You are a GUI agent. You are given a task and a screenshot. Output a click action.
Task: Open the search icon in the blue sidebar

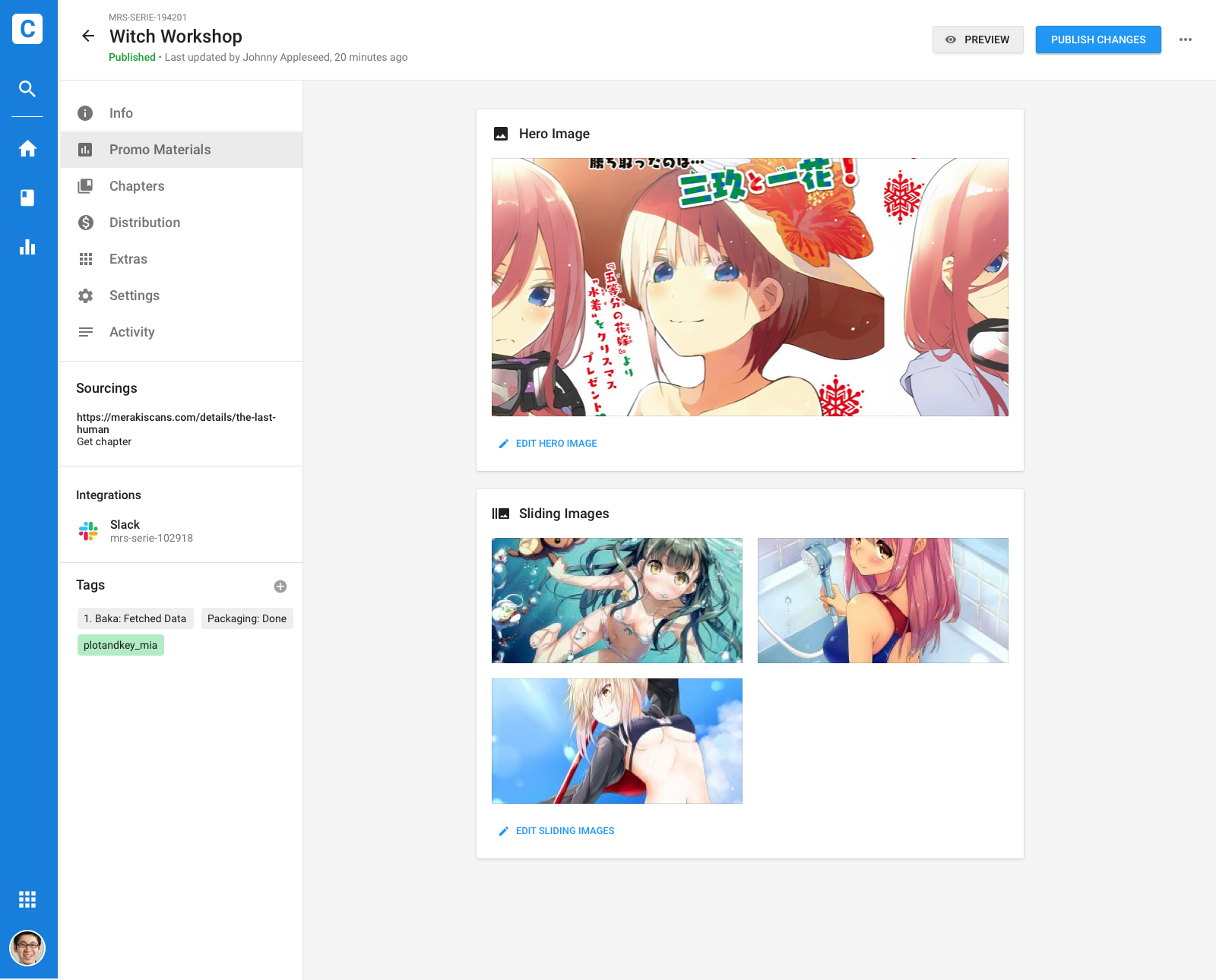27,89
